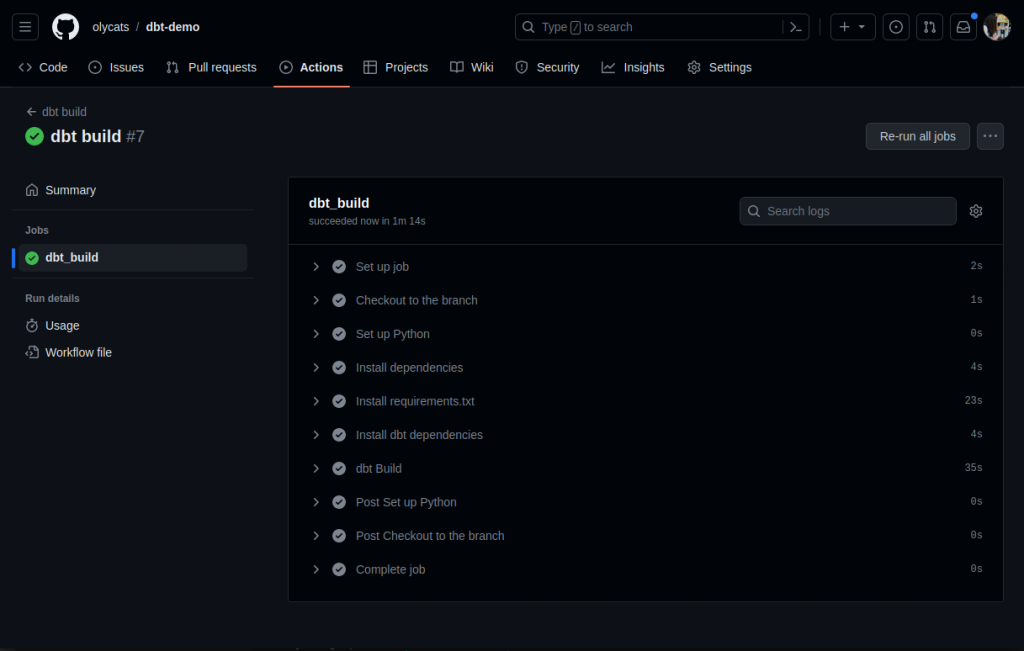Viewport: 1024px width, 651px height.
Task: Open the command palette icon
Action: (x=795, y=27)
